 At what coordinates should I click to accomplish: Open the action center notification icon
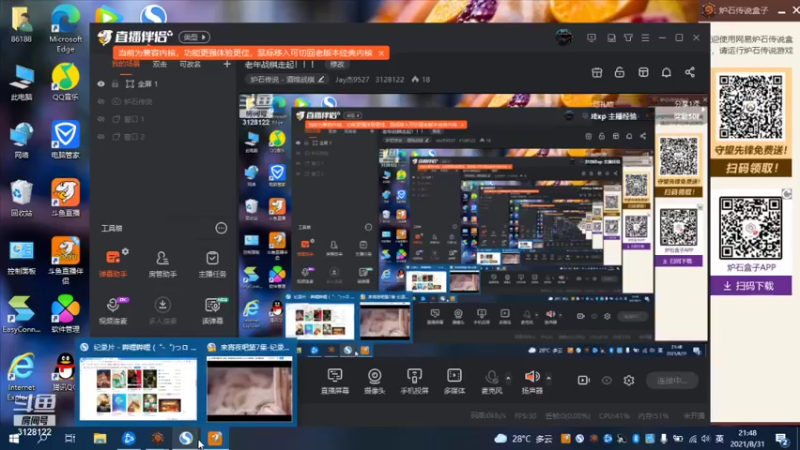[x=782, y=438]
